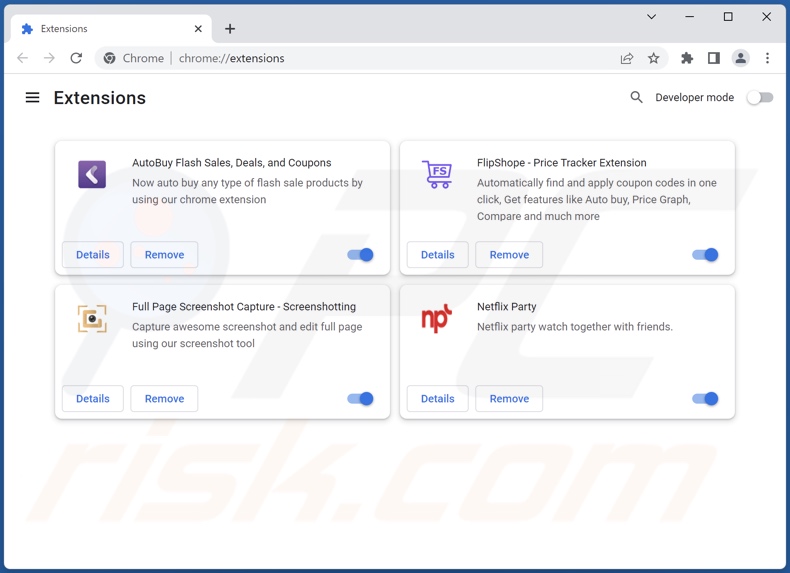Open the Extensions puzzle toolbar icon

click(x=687, y=58)
